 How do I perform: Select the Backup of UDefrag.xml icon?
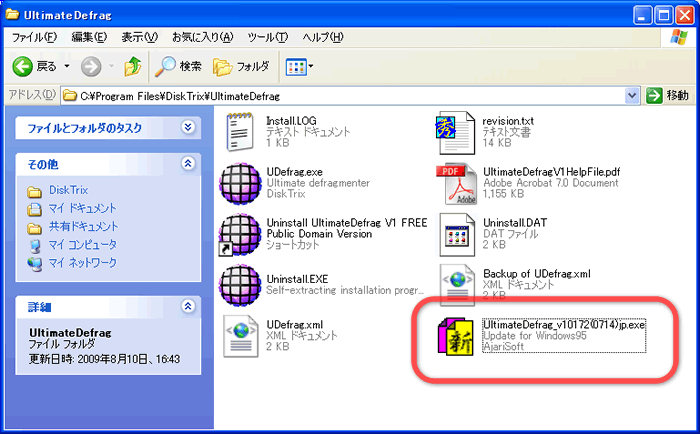[457, 285]
